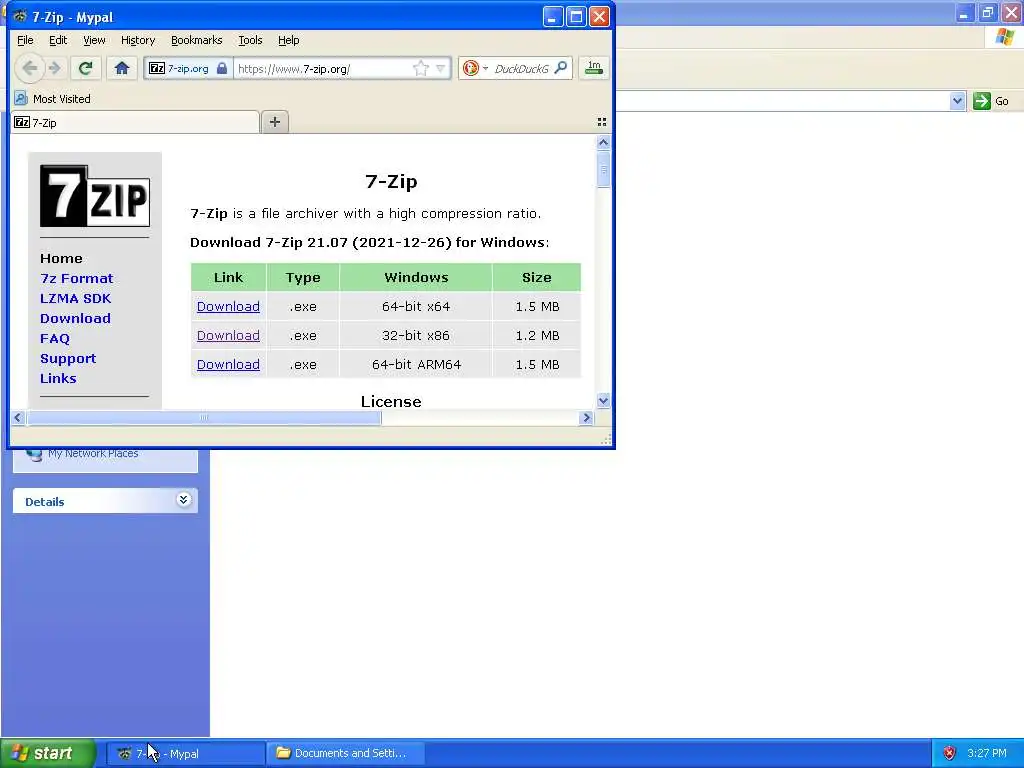Screen dimensions: 1024x768
Task: Expand the Details panel in Explorer window
Action: pos(184,500)
